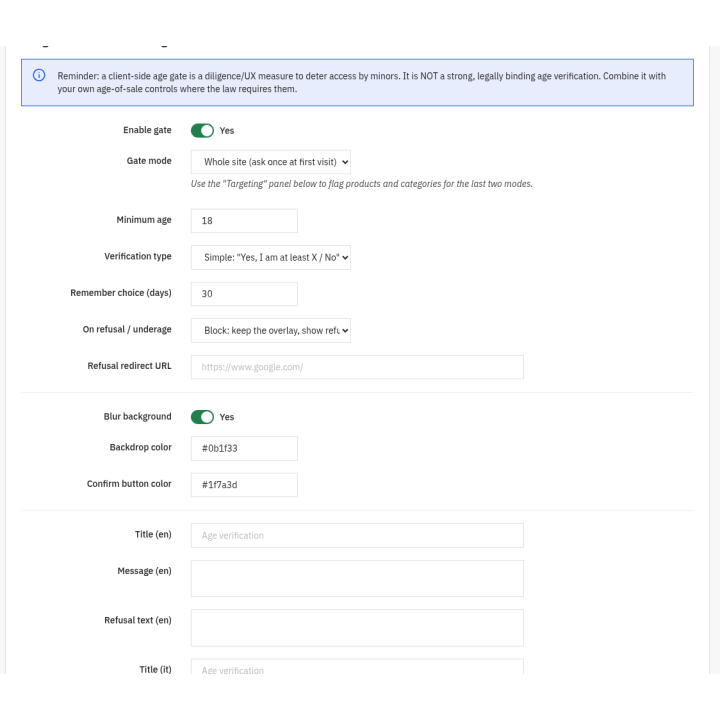
Task: Click the Title (en) label
Action: pos(153,534)
